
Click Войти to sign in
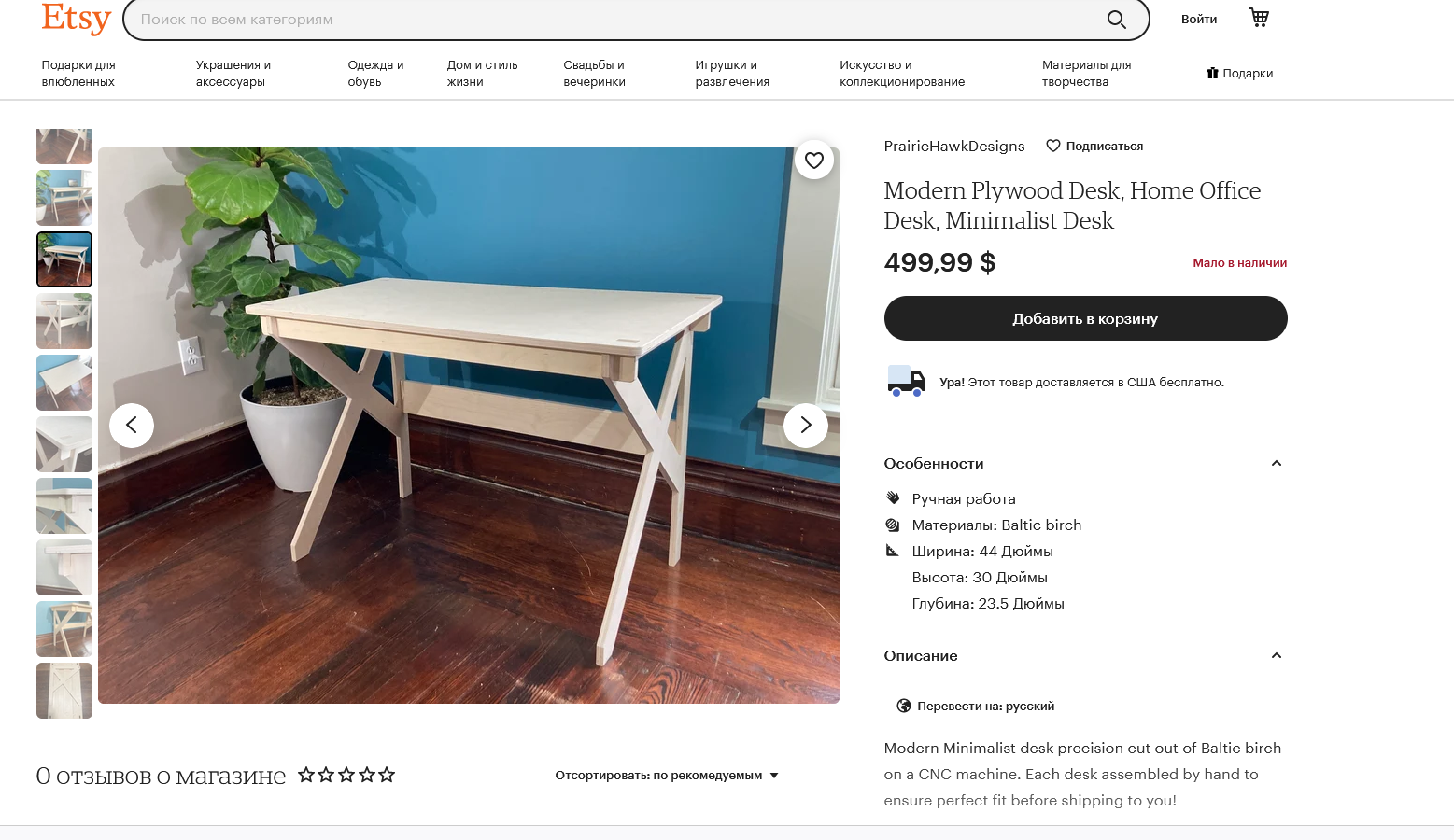[1199, 20]
